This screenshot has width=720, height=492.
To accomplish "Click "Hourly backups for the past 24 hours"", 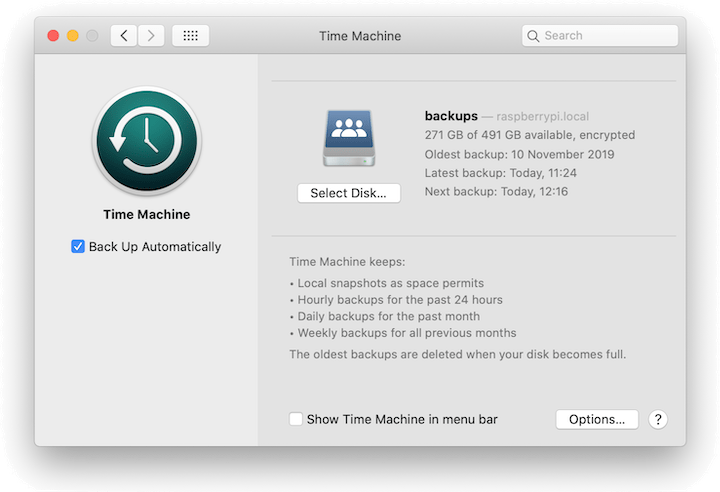I will [x=400, y=300].
